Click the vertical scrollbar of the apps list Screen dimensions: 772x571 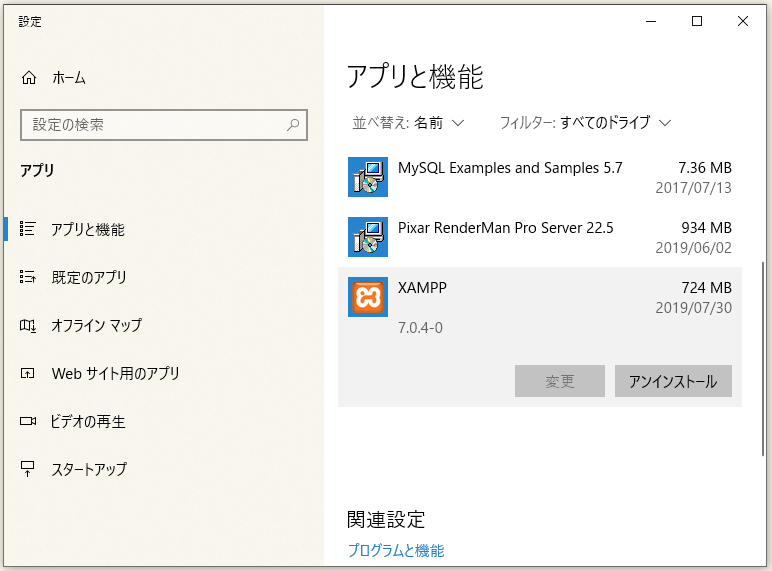coord(763,359)
